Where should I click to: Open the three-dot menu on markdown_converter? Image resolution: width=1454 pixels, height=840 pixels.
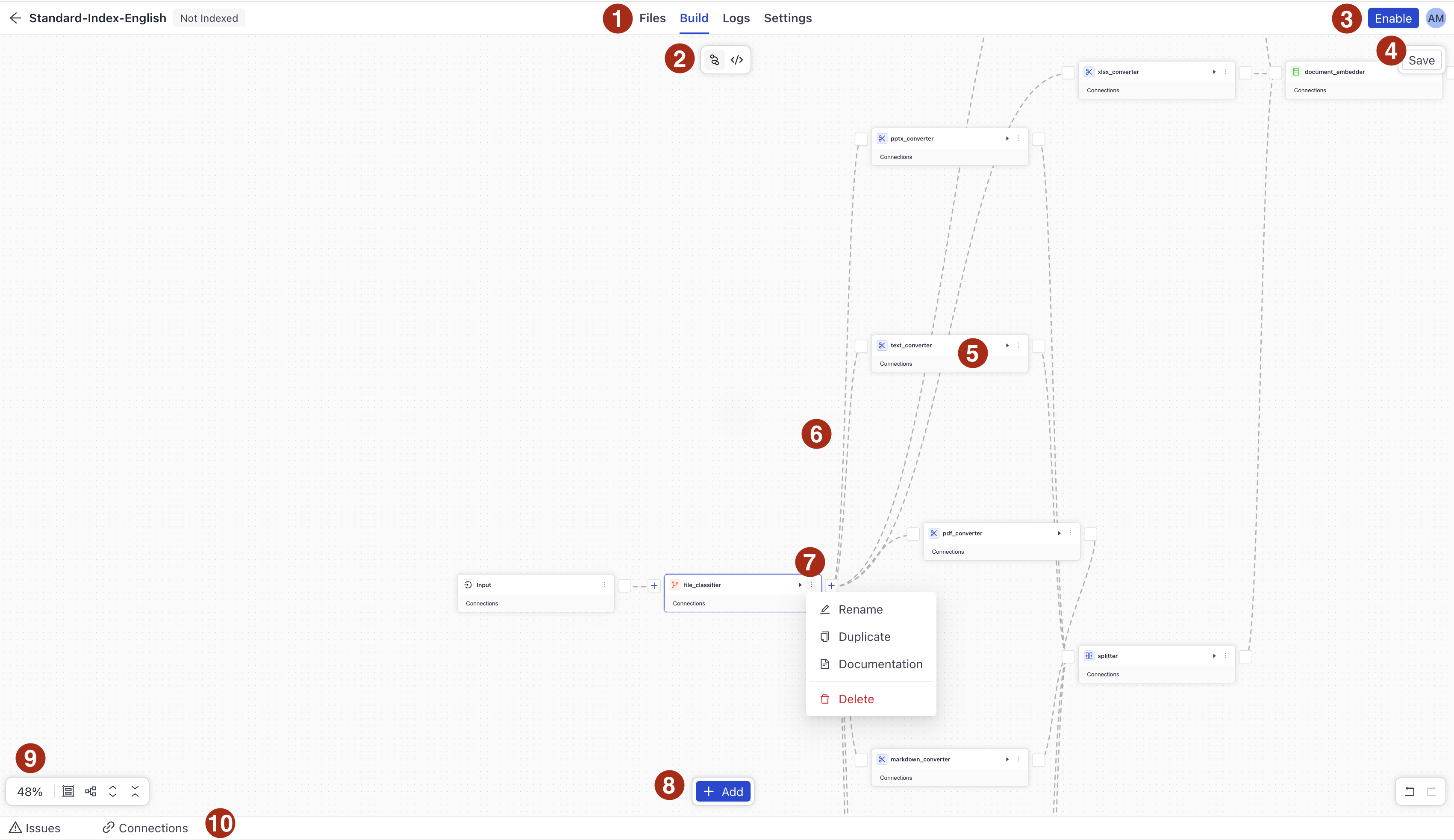1018,759
